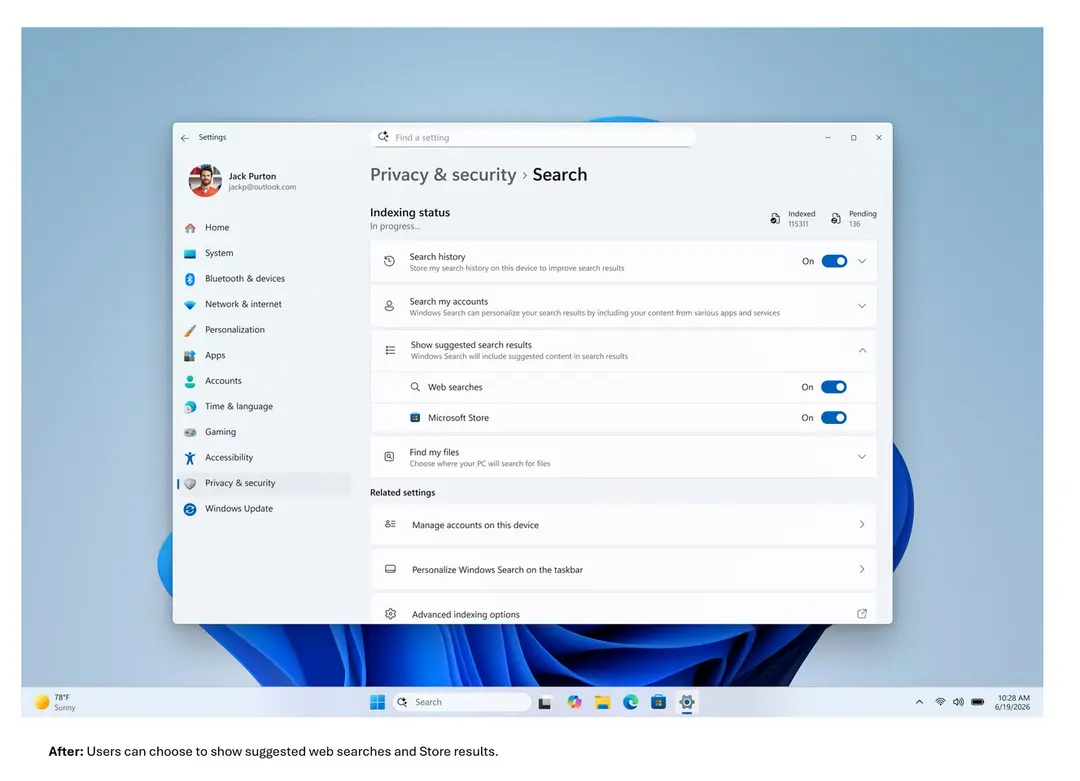
Task: Disable the Web searches toggle
Action: tap(833, 387)
